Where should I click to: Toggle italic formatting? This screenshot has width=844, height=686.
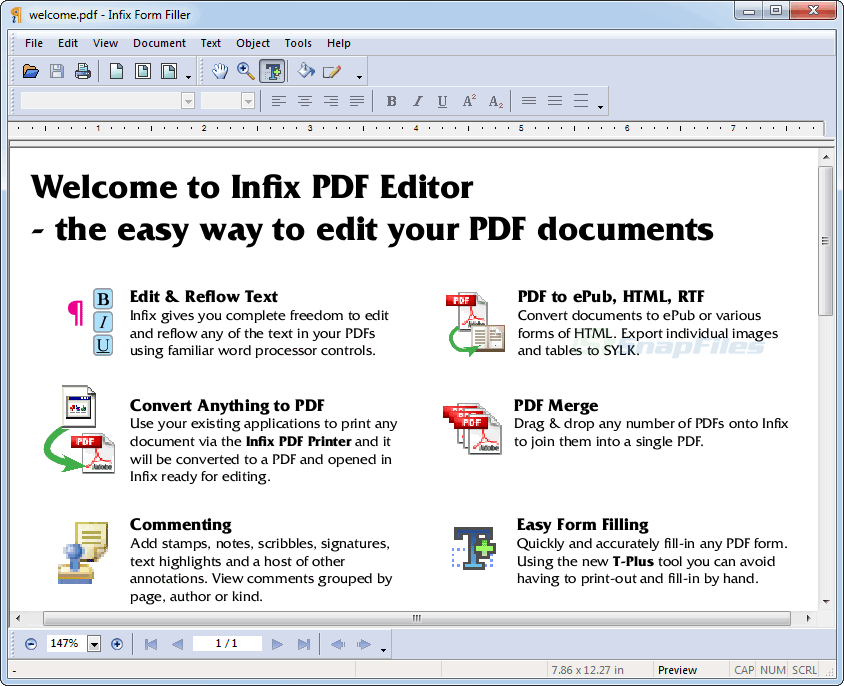(417, 100)
